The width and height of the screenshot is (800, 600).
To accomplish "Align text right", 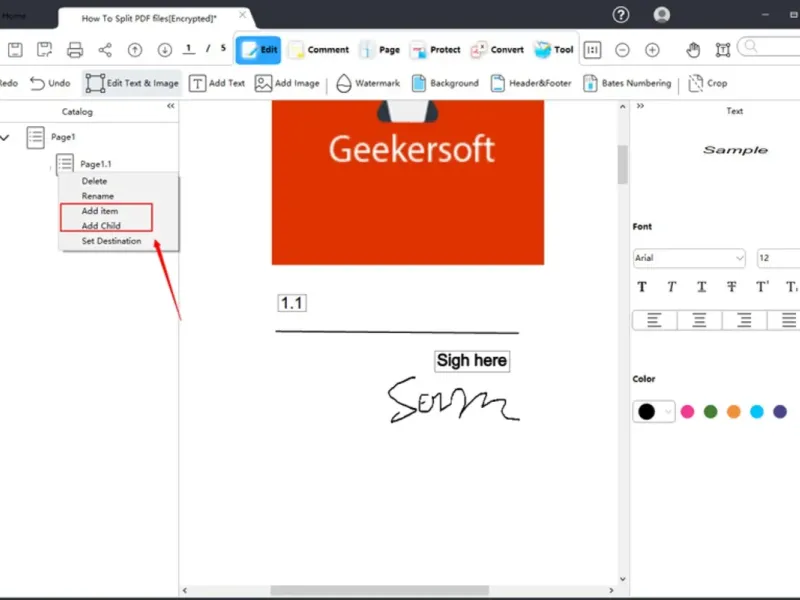I will click(744, 320).
